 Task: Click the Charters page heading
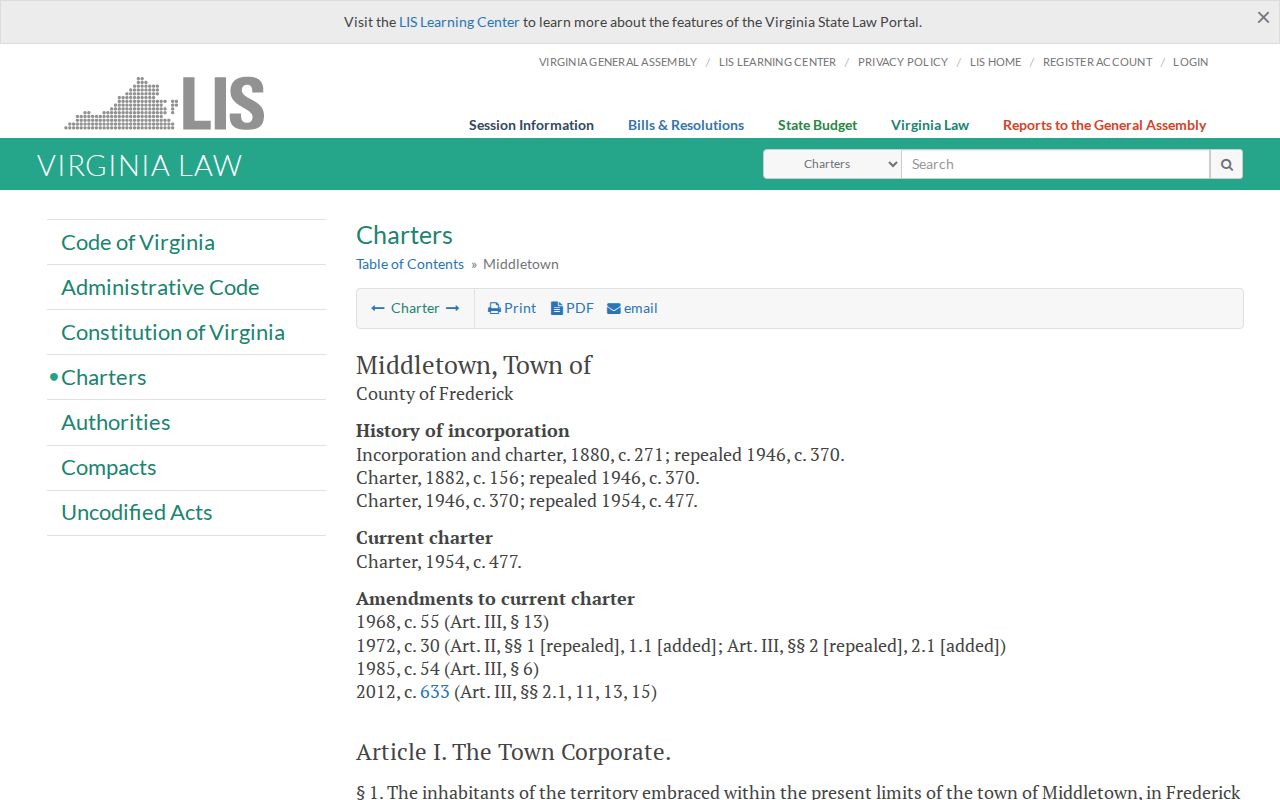tap(404, 235)
